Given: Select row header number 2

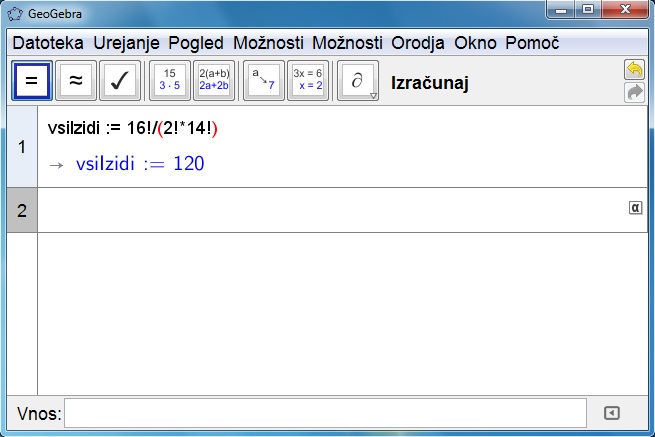Looking at the screenshot, I should pos(22,210).
